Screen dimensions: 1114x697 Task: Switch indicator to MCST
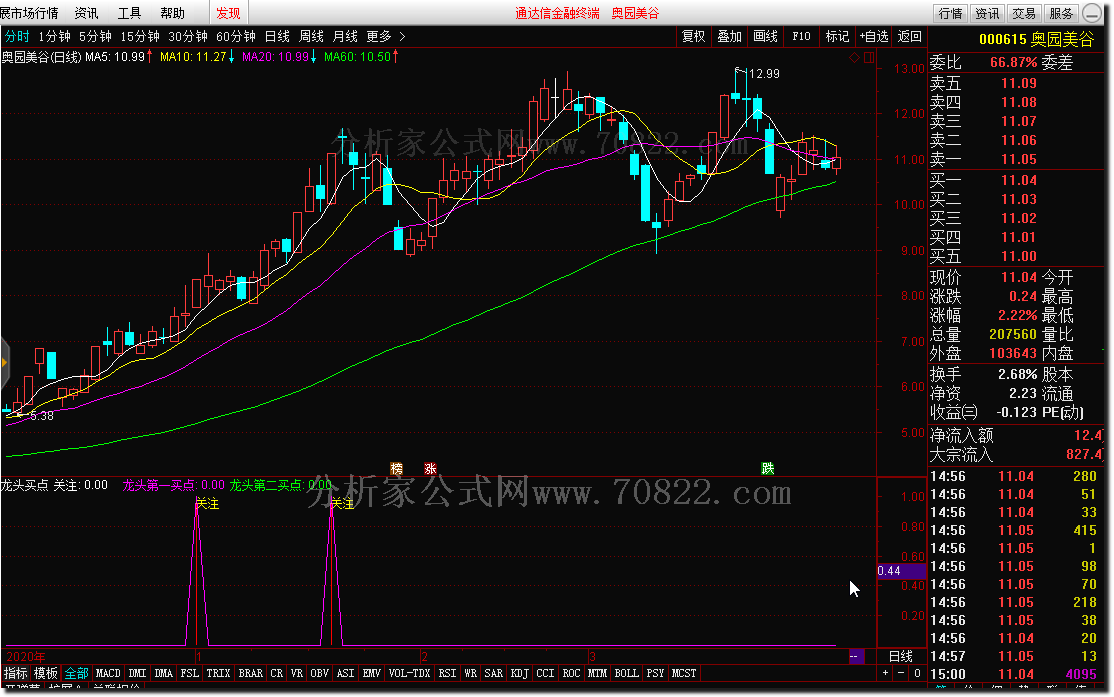click(x=683, y=673)
